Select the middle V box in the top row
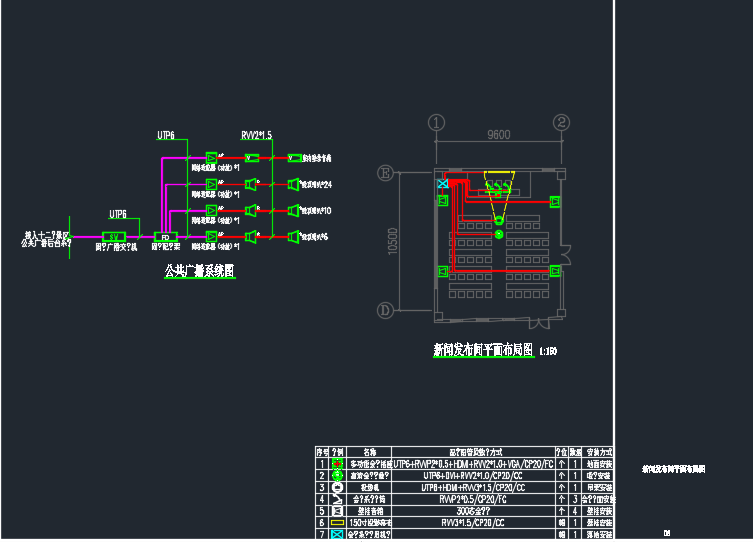The width and height of the screenshot is (753, 542). [x=252, y=157]
